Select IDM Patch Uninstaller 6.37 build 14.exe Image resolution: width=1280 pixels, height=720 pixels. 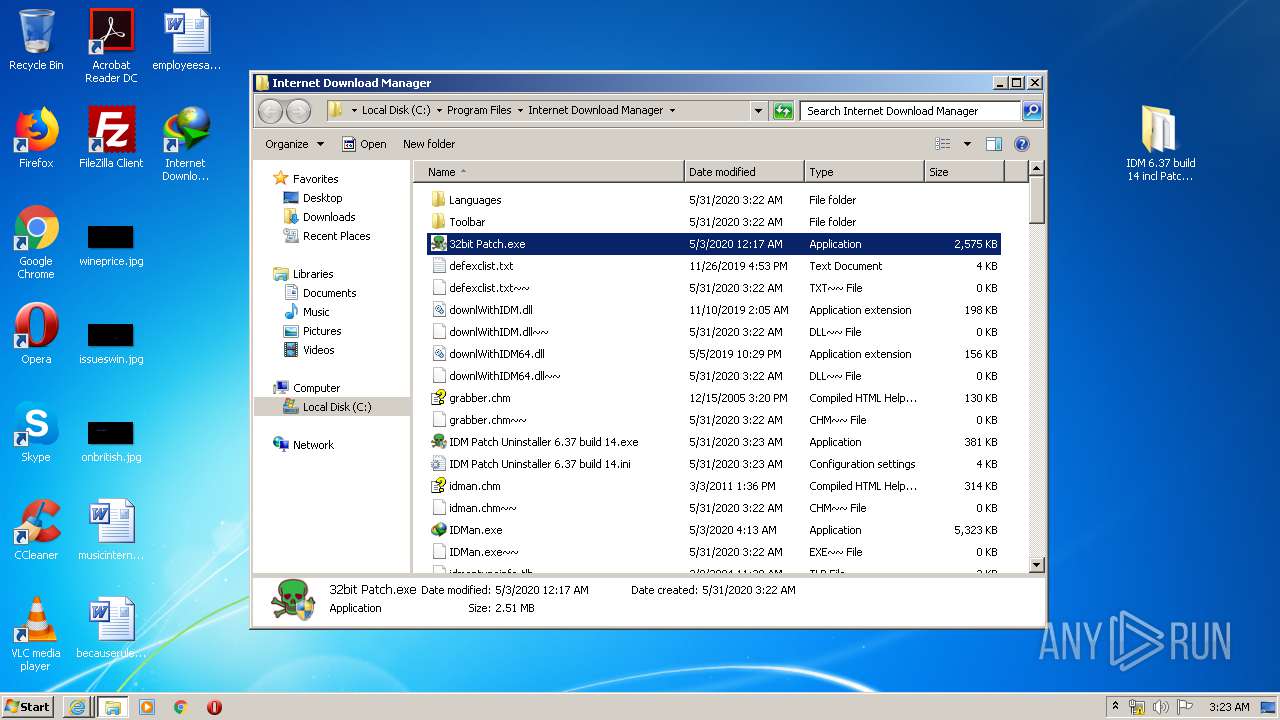(714, 442)
